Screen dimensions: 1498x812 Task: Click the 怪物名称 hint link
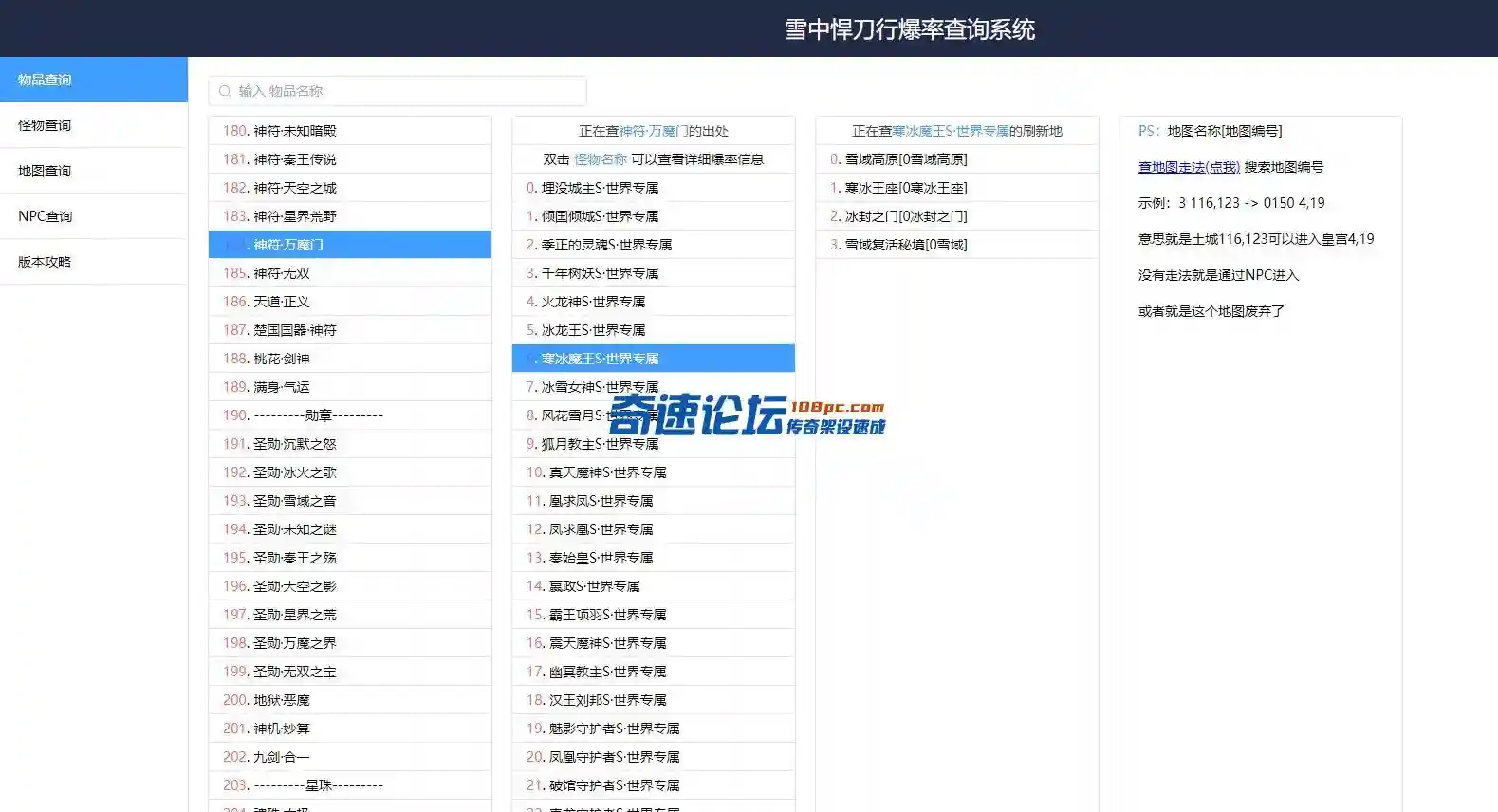coord(601,159)
